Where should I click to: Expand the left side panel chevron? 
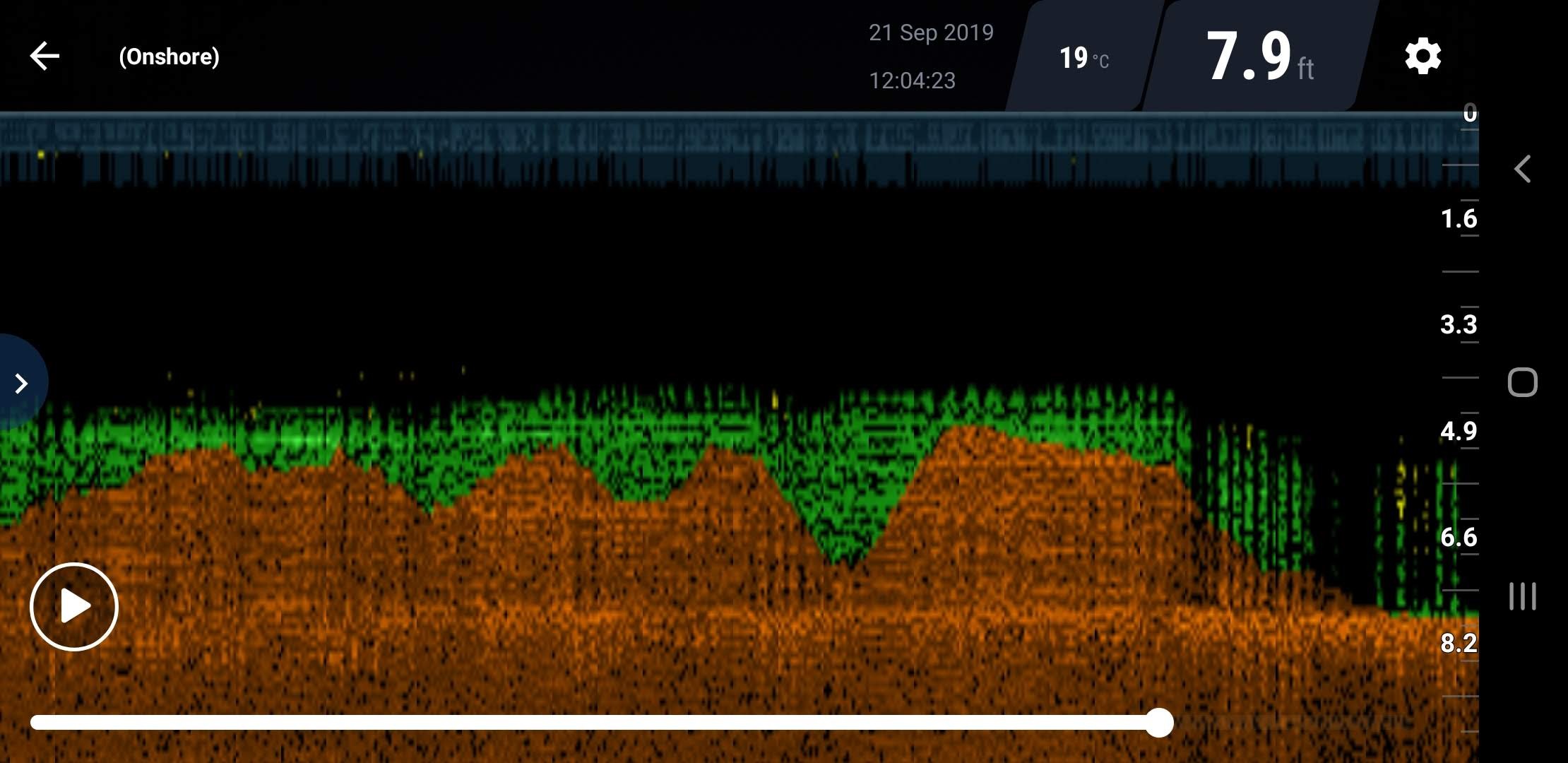click(22, 384)
